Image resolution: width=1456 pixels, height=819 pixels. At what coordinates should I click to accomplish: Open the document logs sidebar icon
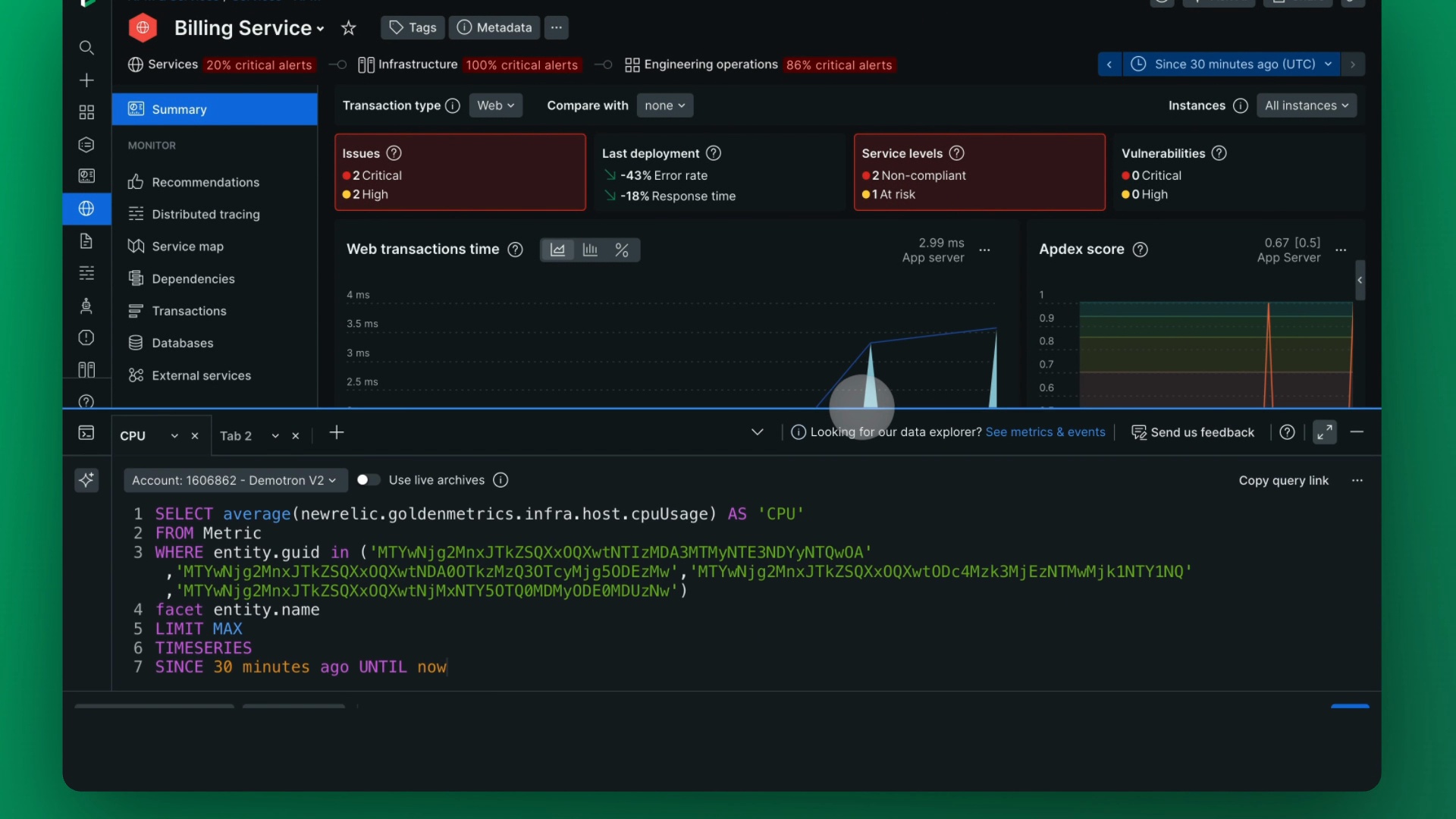coord(86,241)
